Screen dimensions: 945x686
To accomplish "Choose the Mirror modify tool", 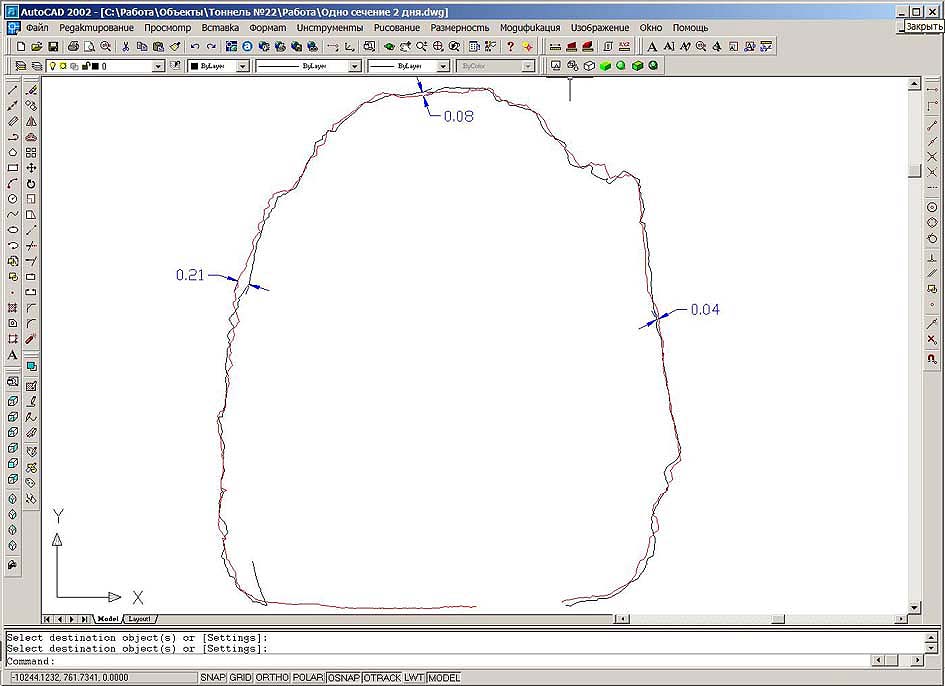I will pos(31,121).
